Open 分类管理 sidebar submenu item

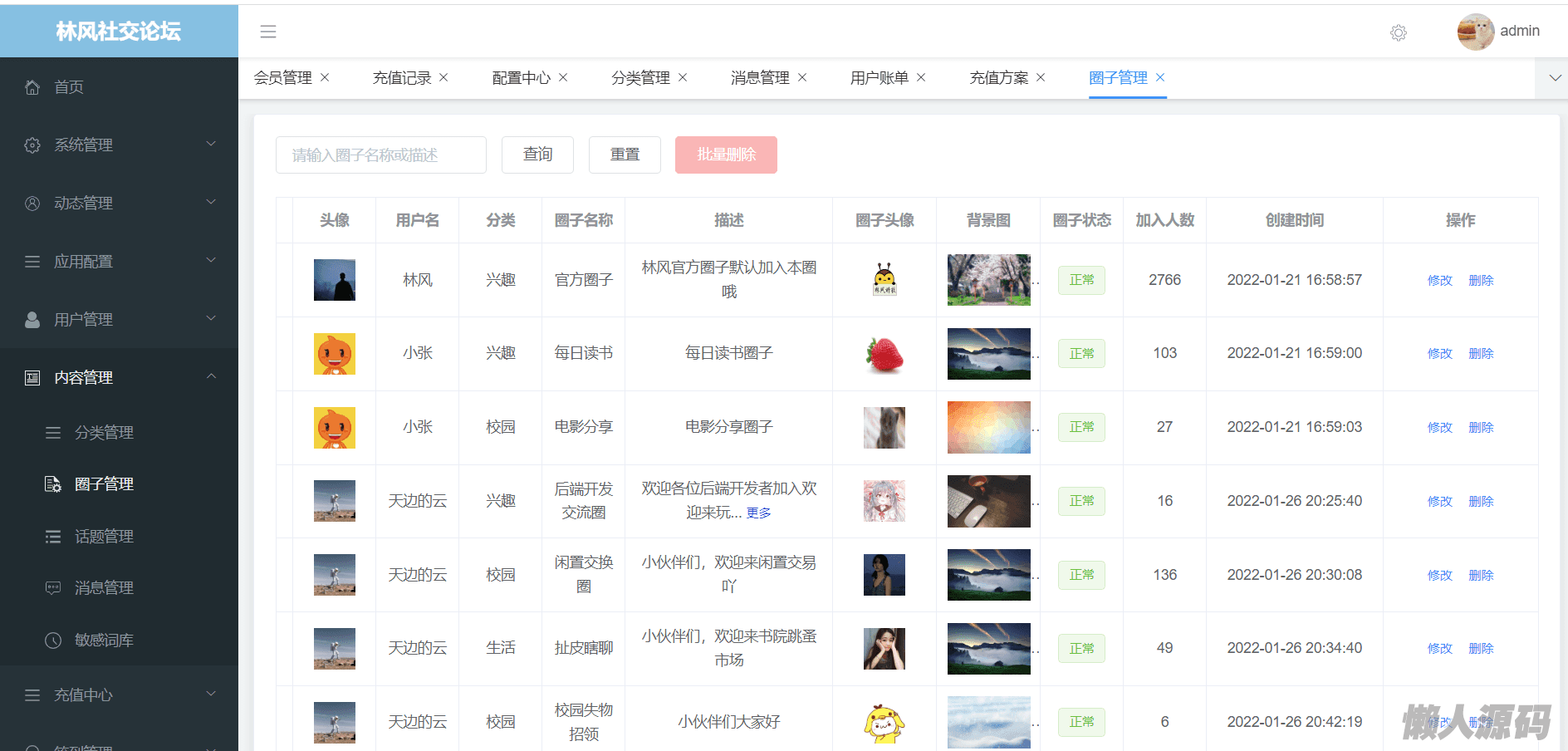click(104, 433)
